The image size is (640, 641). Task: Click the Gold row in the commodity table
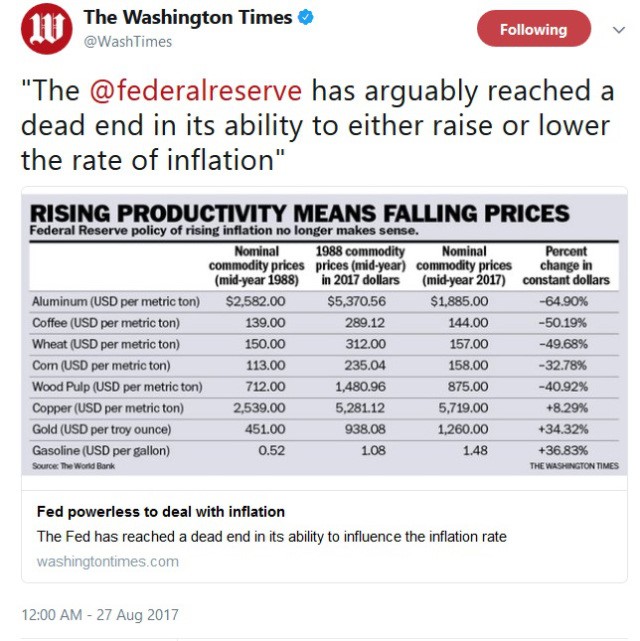(x=324, y=429)
